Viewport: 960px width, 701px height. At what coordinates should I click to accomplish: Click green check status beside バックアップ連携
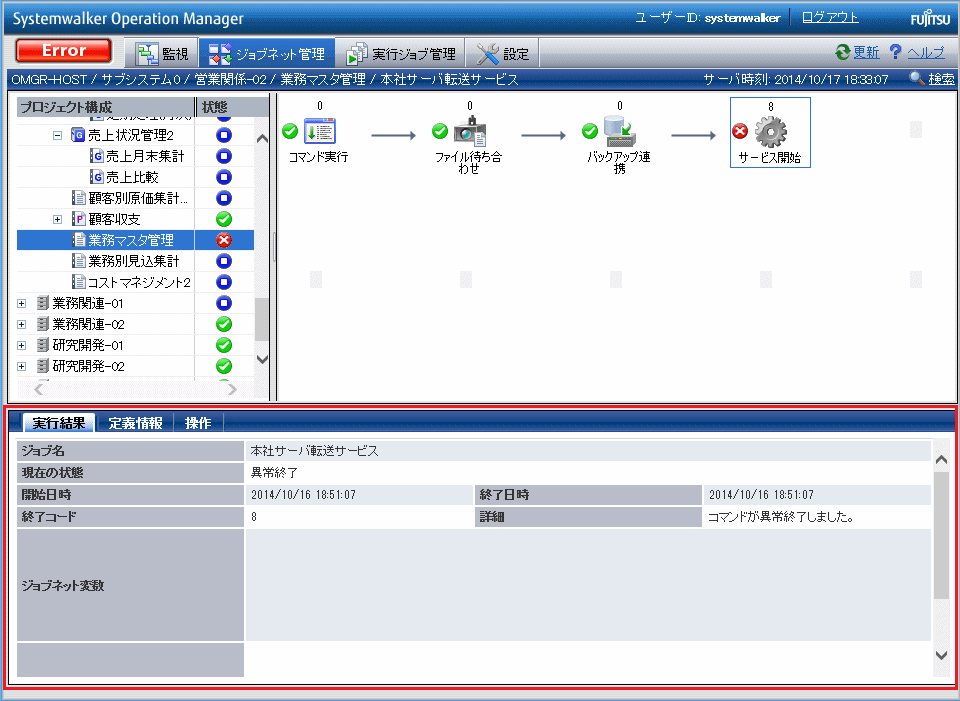pos(590,131)
